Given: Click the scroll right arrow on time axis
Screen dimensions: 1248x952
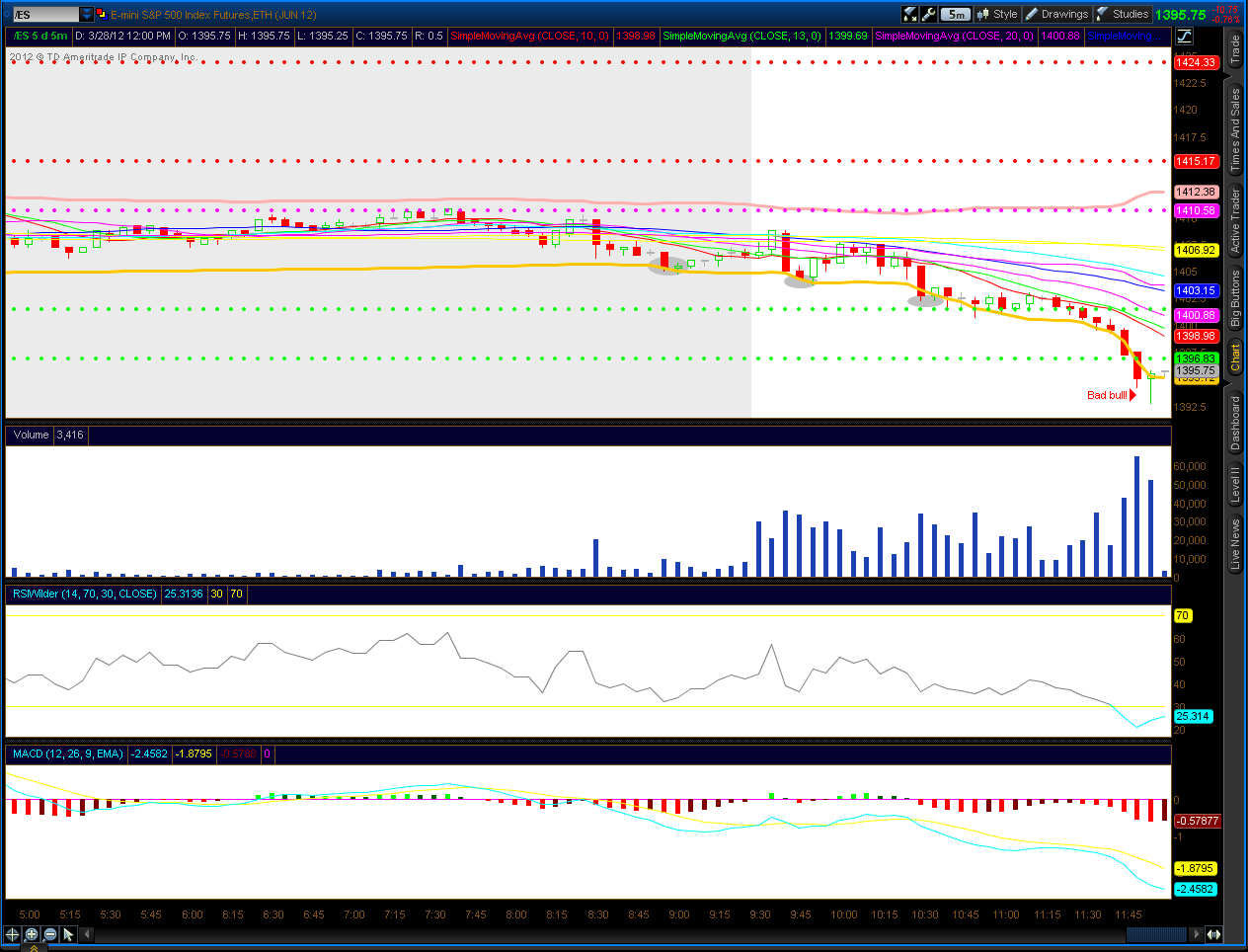Looking at the screenshot, I should [1198, 934].
